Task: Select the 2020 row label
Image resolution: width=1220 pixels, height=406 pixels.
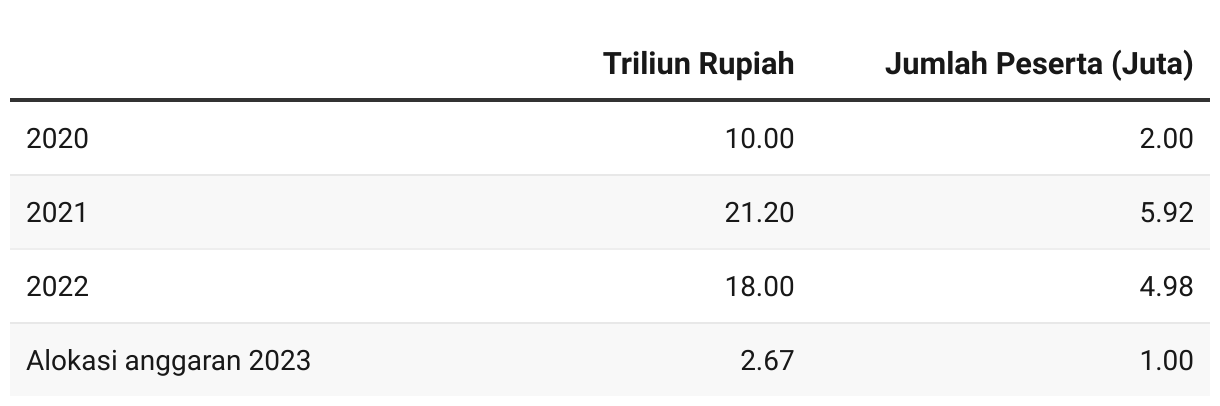Action: (57, 138)
